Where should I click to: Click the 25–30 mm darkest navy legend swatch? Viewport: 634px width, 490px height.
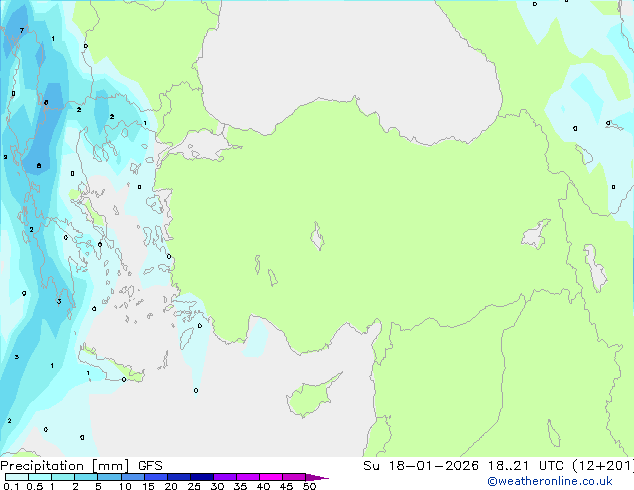[202, 477]
